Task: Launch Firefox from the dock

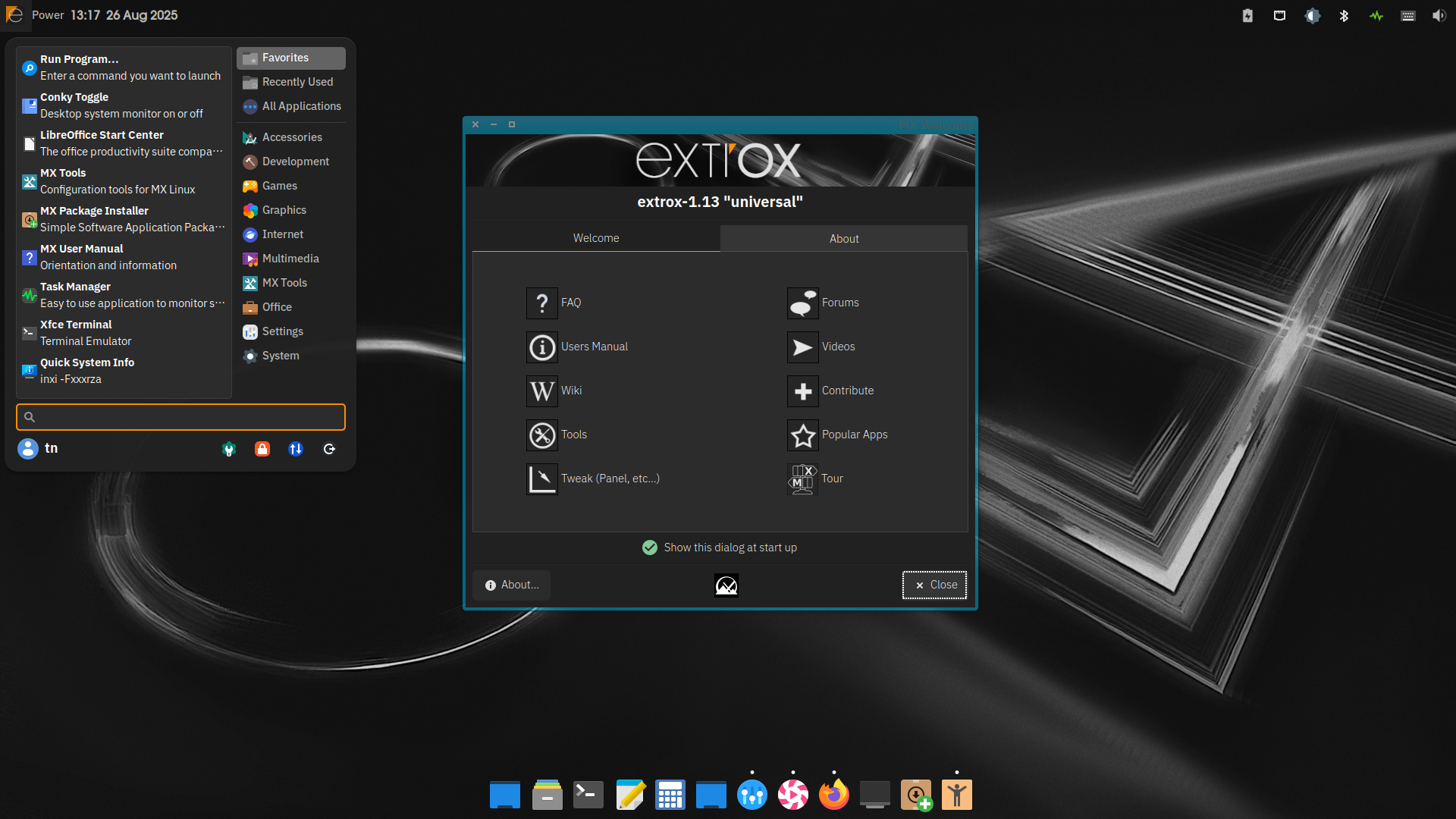Action: [x=834, y=795]
